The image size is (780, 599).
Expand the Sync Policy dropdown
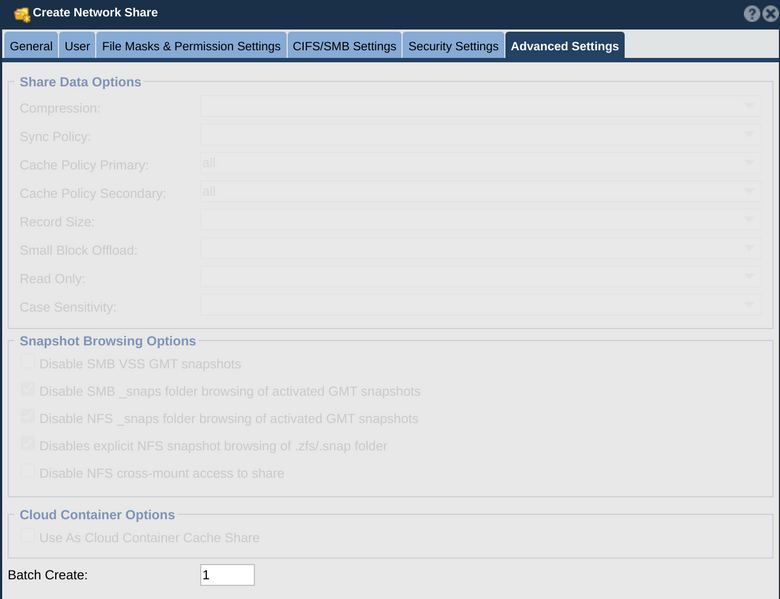480,135
